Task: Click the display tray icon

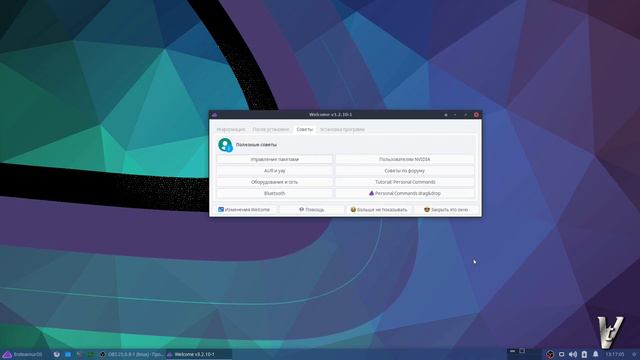Action: (562, 354)
